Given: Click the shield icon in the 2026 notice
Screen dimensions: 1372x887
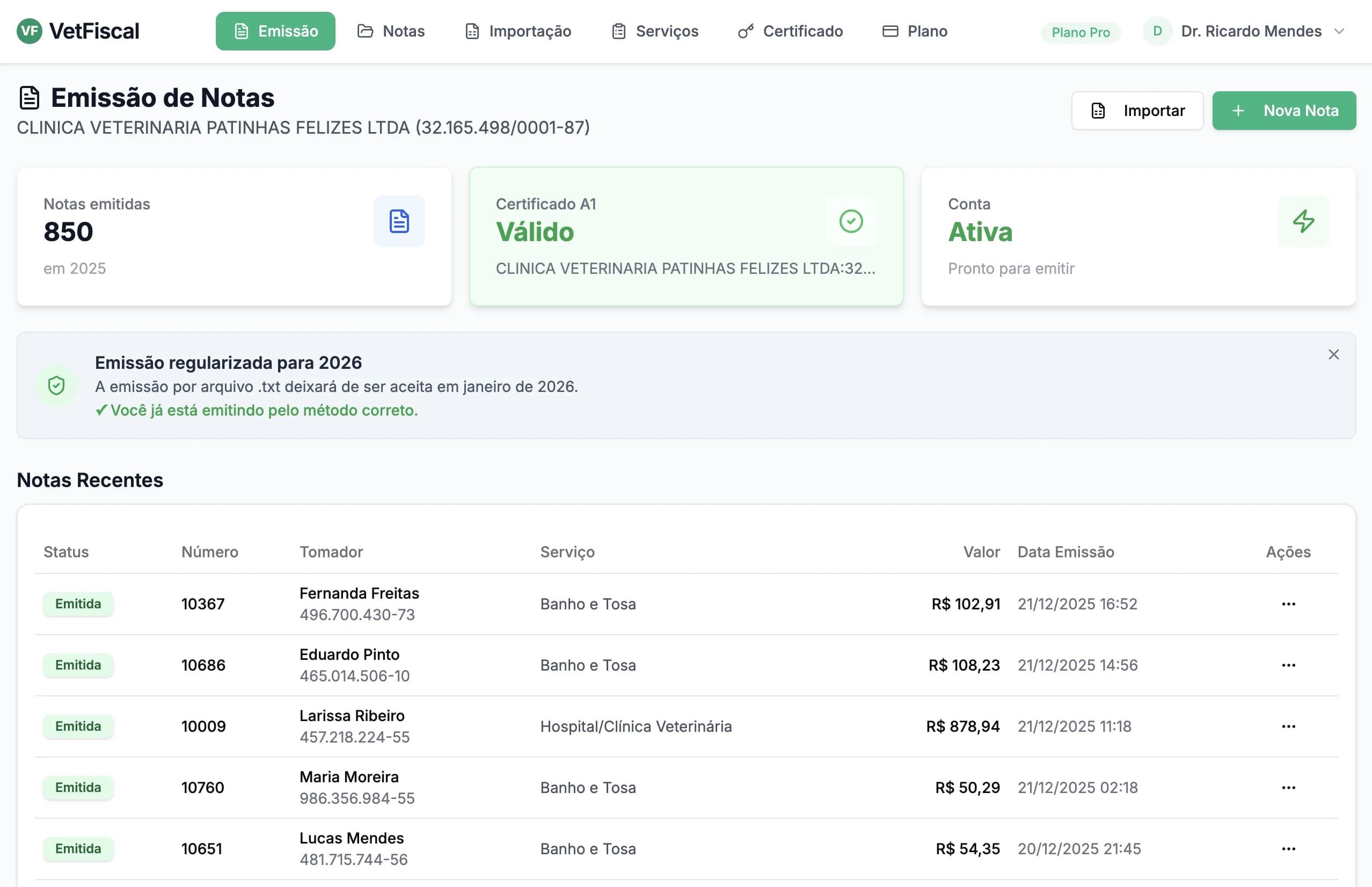Looking at the screenshot, I should (x=56, y=386).
